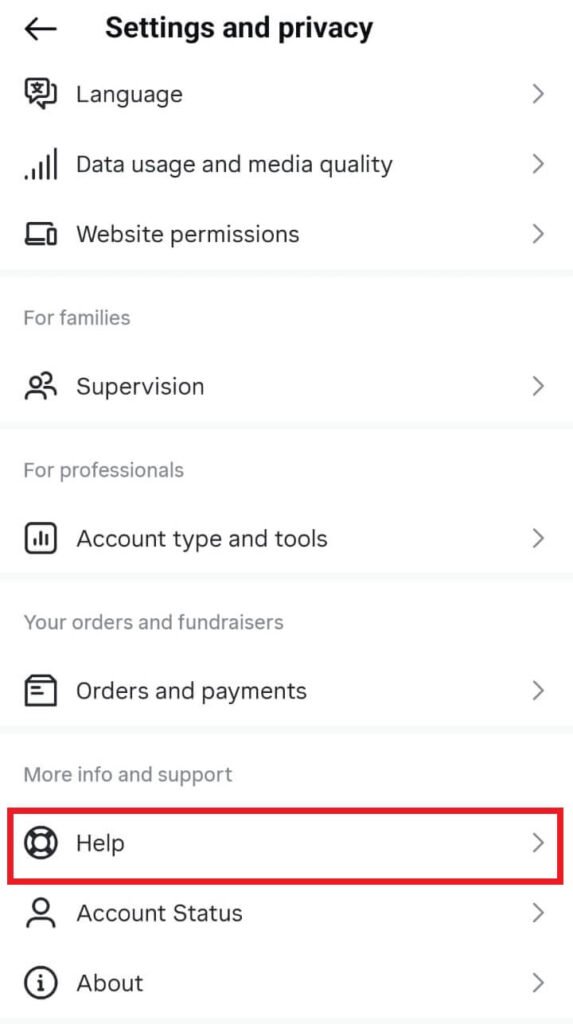Tap chevron on the Account Status row

coord(538,913)
